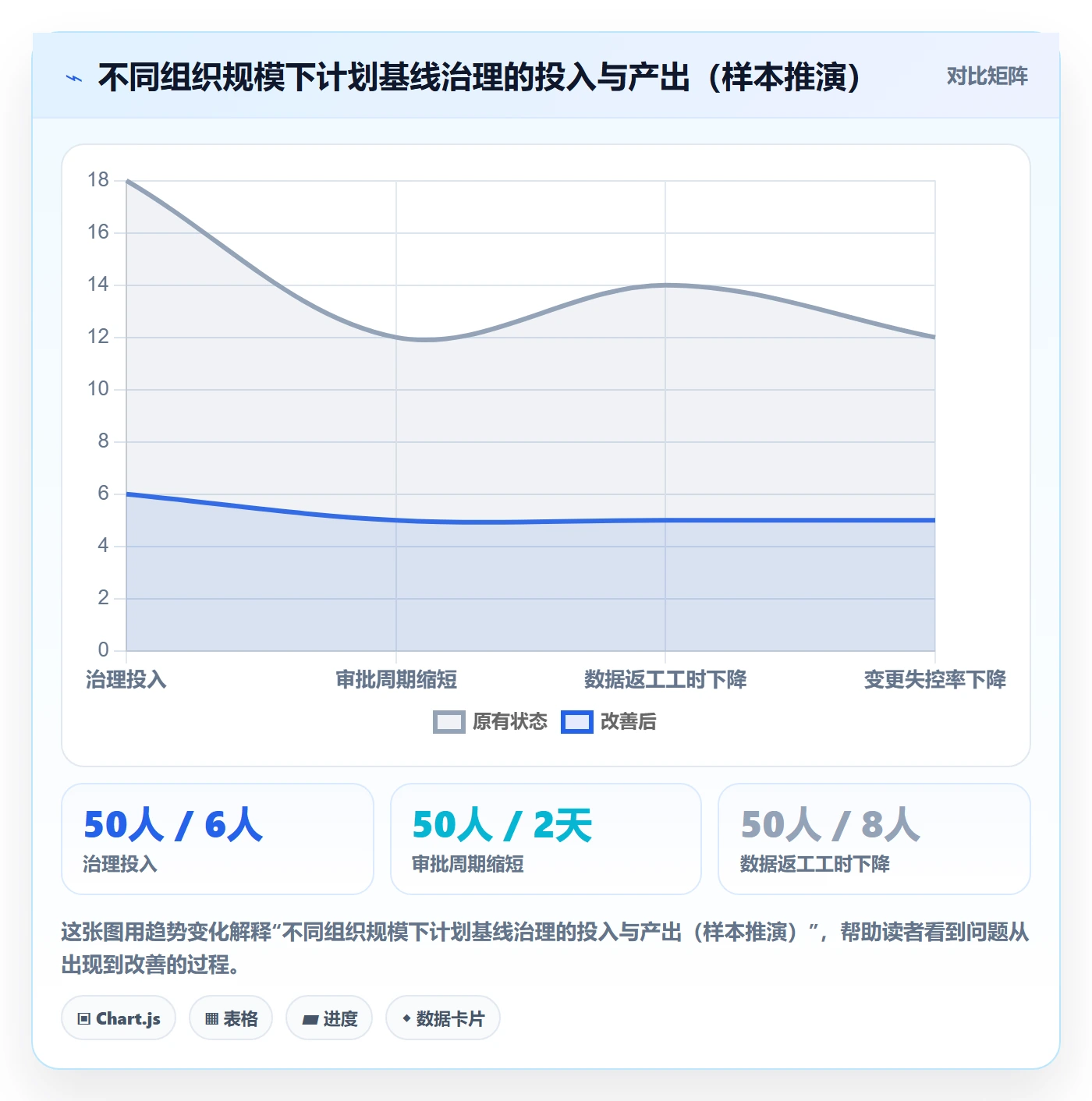Click the grid icon on the 表格 chip

point(211,1018)
